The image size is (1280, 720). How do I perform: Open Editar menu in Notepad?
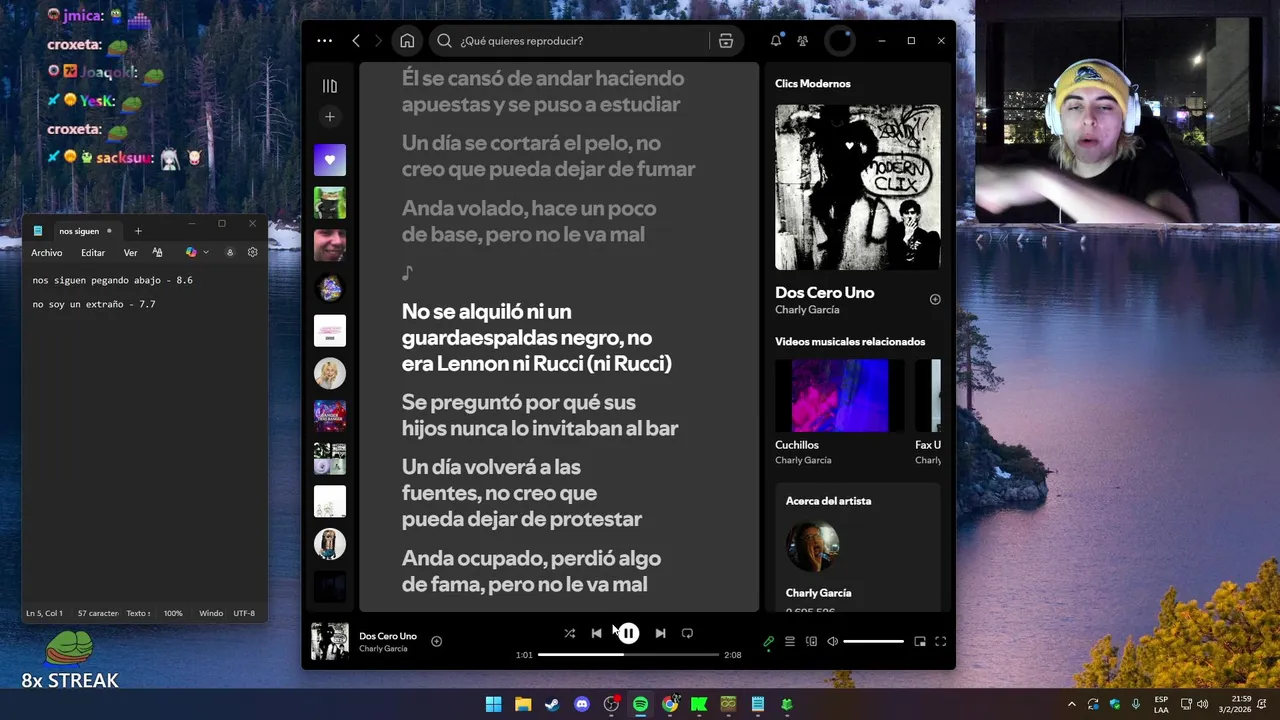93,253
